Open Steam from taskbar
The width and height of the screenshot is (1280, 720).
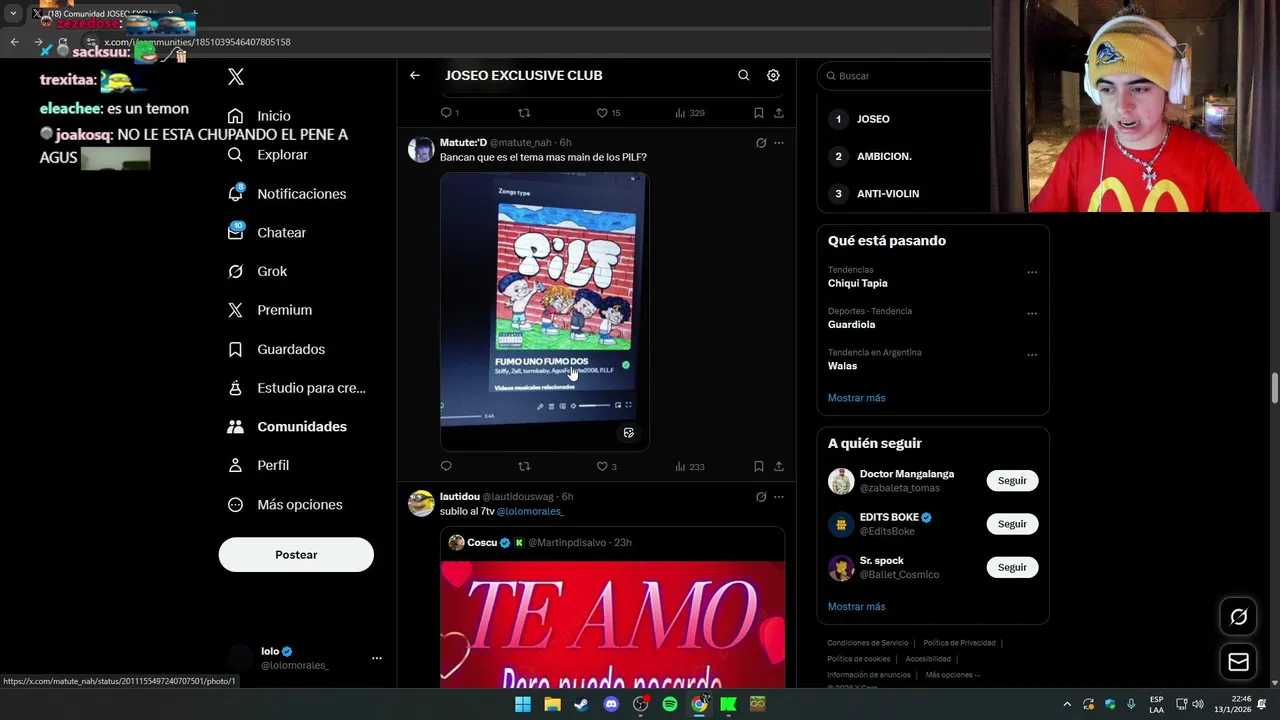pyautogui.click(x=581, y=704)
